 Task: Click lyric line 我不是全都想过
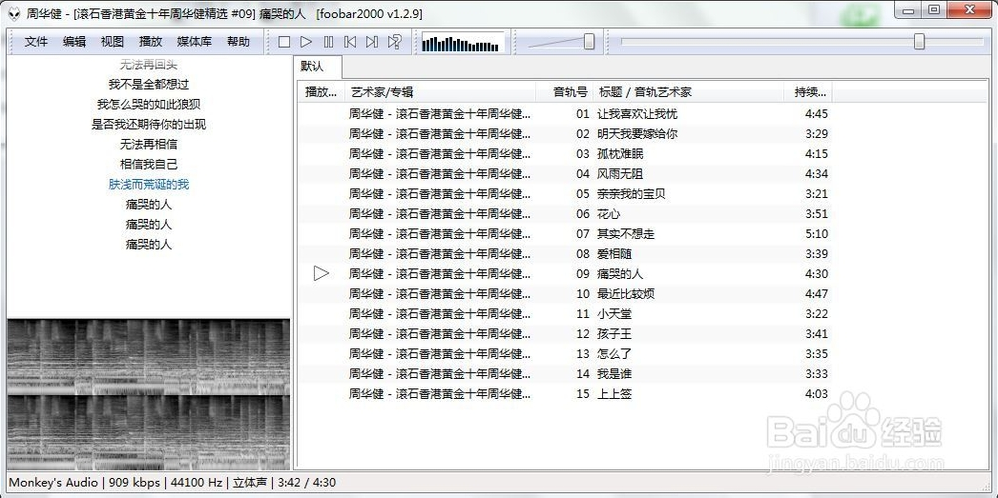(x=148, y=84)
